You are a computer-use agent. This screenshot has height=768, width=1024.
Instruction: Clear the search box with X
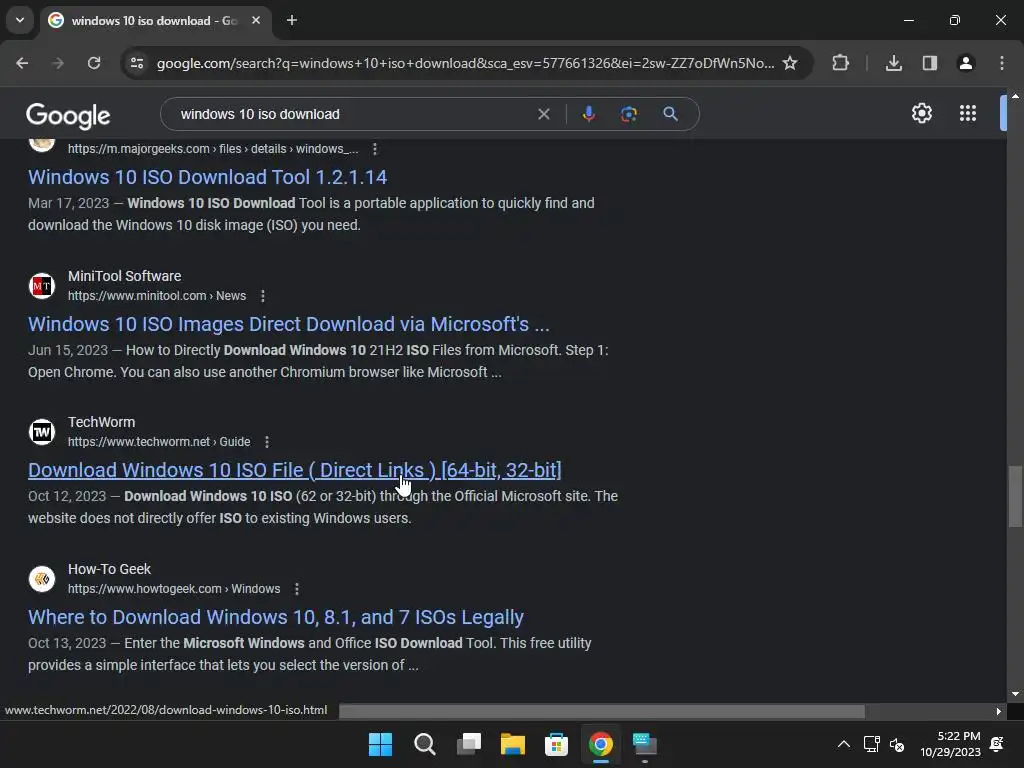(543, 114)
